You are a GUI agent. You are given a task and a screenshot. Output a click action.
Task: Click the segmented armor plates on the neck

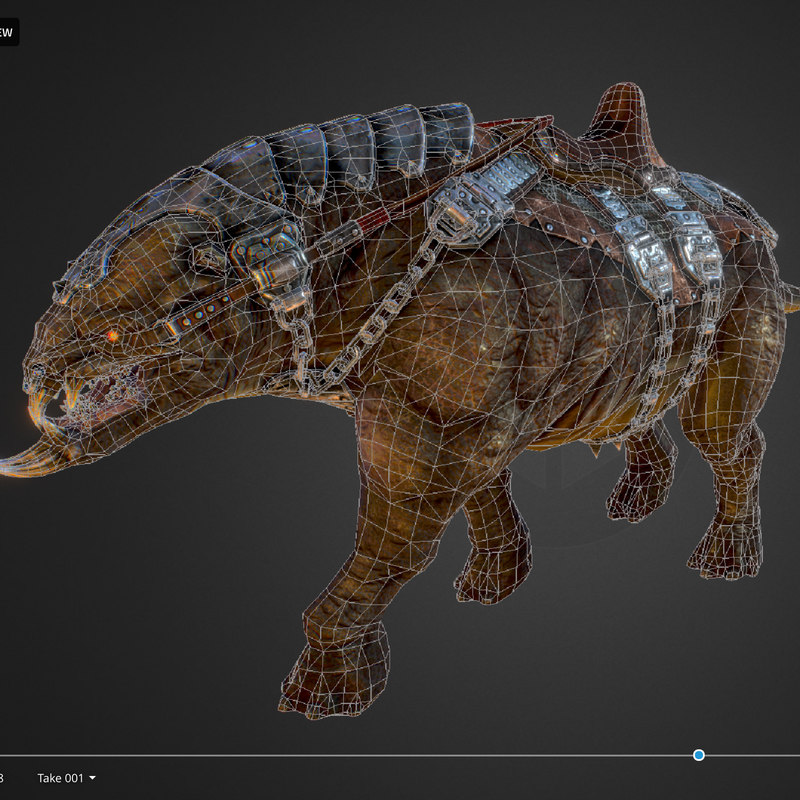(x=350, y=150)
